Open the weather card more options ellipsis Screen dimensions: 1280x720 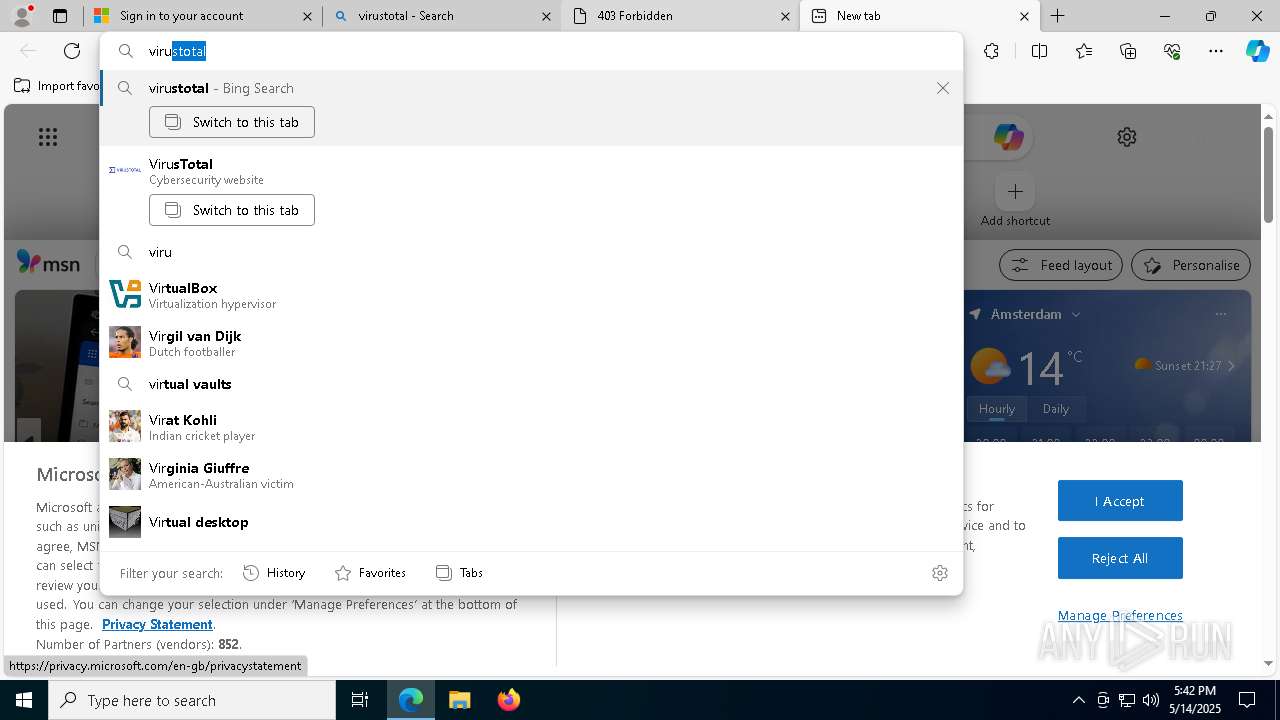(x=1220, y=314)
